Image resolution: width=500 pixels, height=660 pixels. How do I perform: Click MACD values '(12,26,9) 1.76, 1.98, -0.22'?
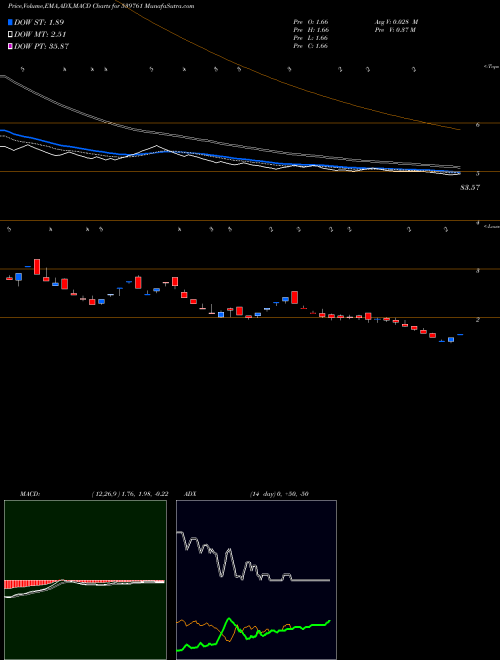[130, 494]
